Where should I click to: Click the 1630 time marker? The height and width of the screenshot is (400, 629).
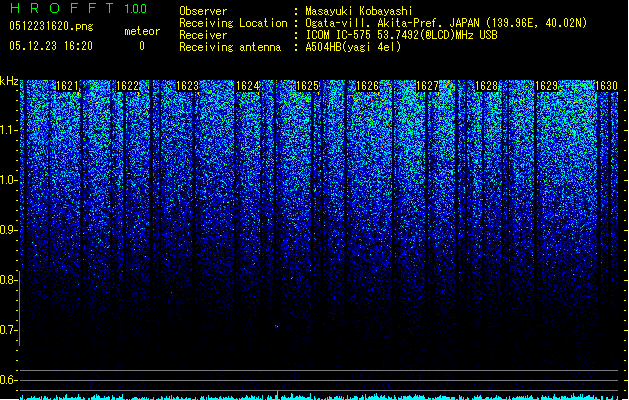pos(606,86)
